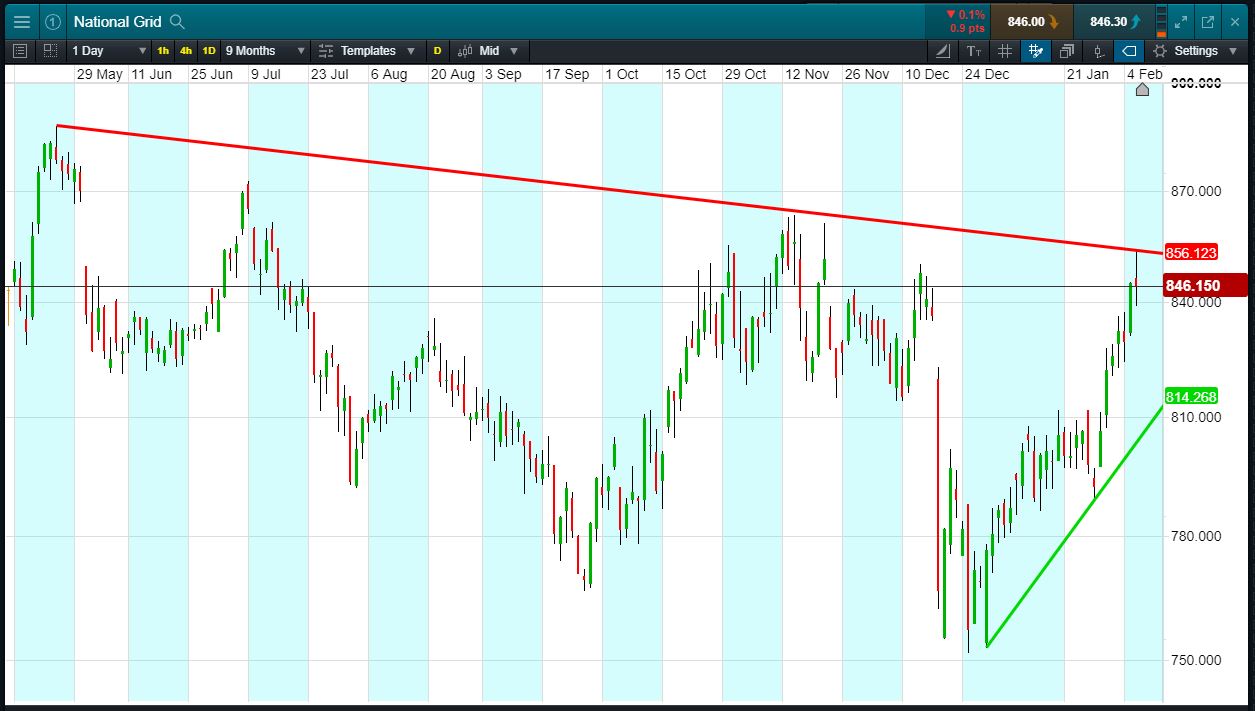Image resolution: width=1255 pixels, height=711 pixels.
Task: Toggle the drawing tools pencil-grid icon
Action: coord(1035,50)
